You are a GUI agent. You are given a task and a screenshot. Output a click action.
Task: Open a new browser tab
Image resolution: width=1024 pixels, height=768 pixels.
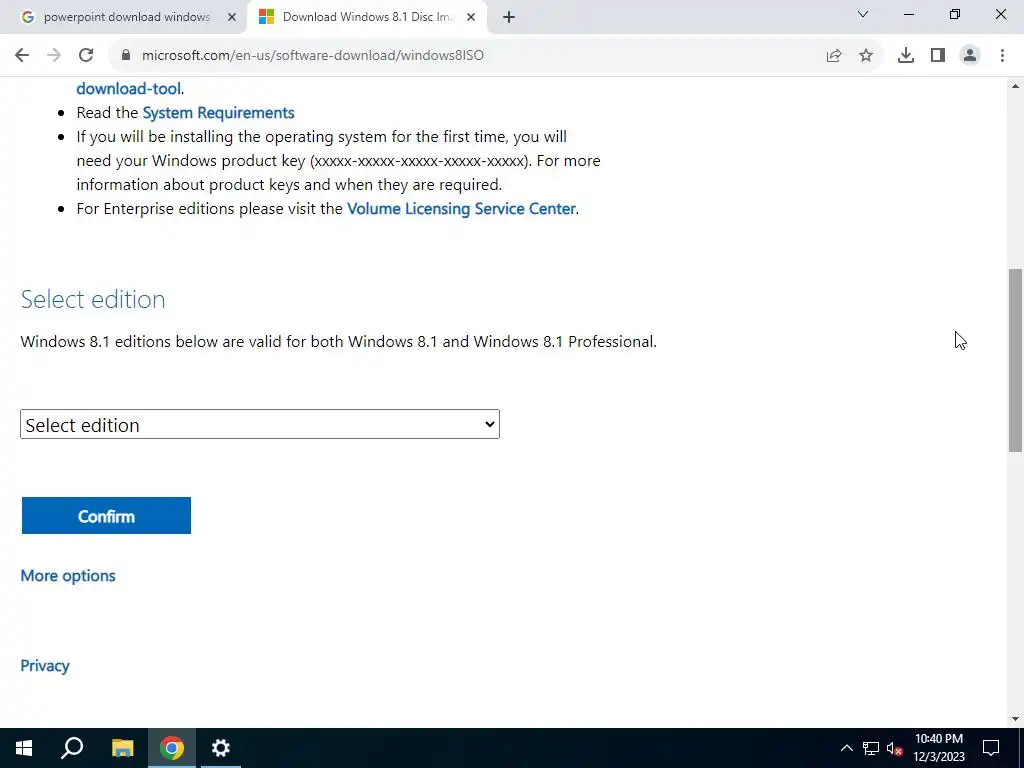point(509,17)
